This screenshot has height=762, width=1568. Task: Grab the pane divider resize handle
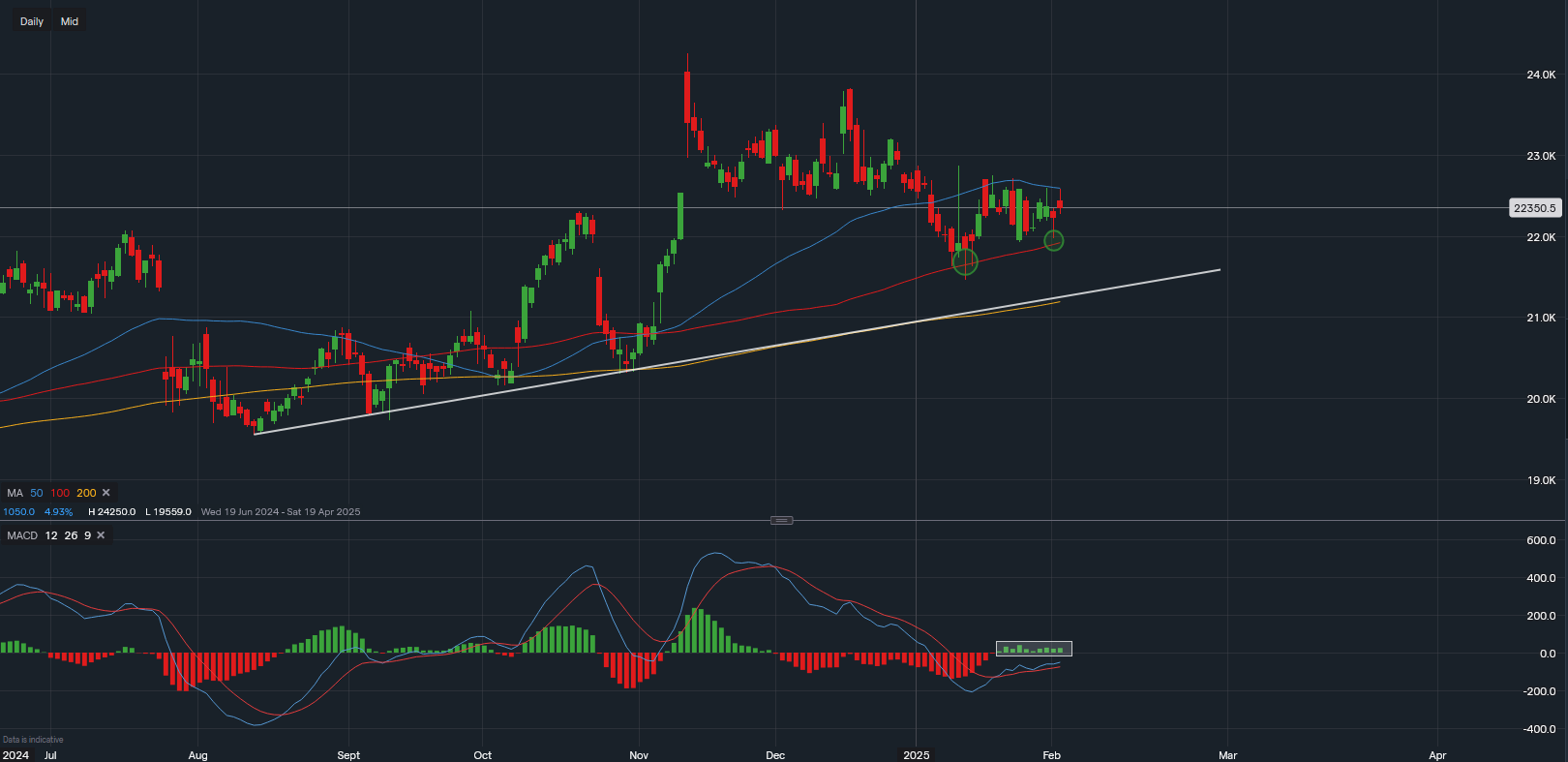click(x=781, y=521)
